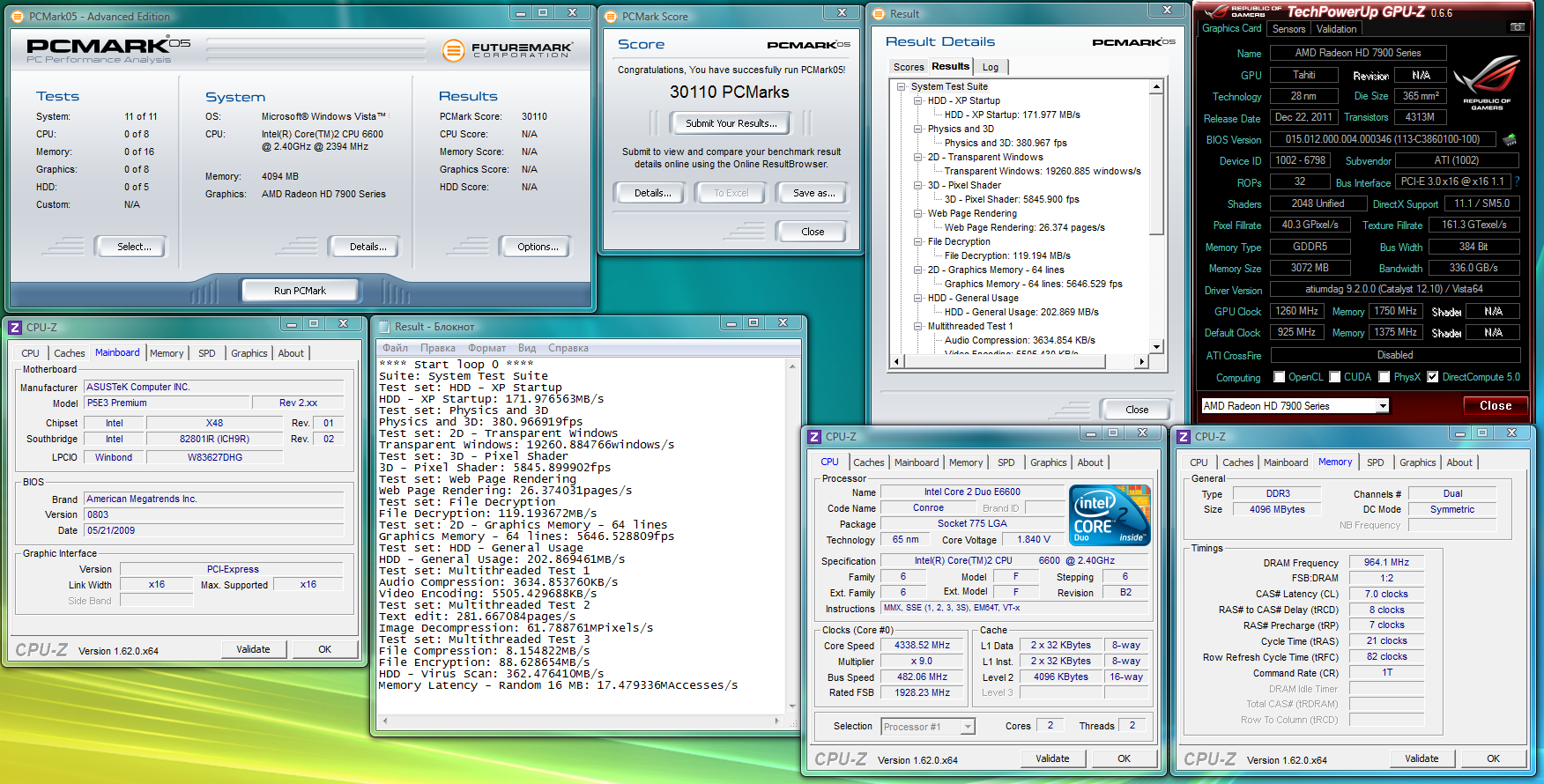The height and width of the screenshot is (784, 1544).
Task: Toggle the OpenCL checkbox in GPU-Z
Action: (x=1280, y=377)
